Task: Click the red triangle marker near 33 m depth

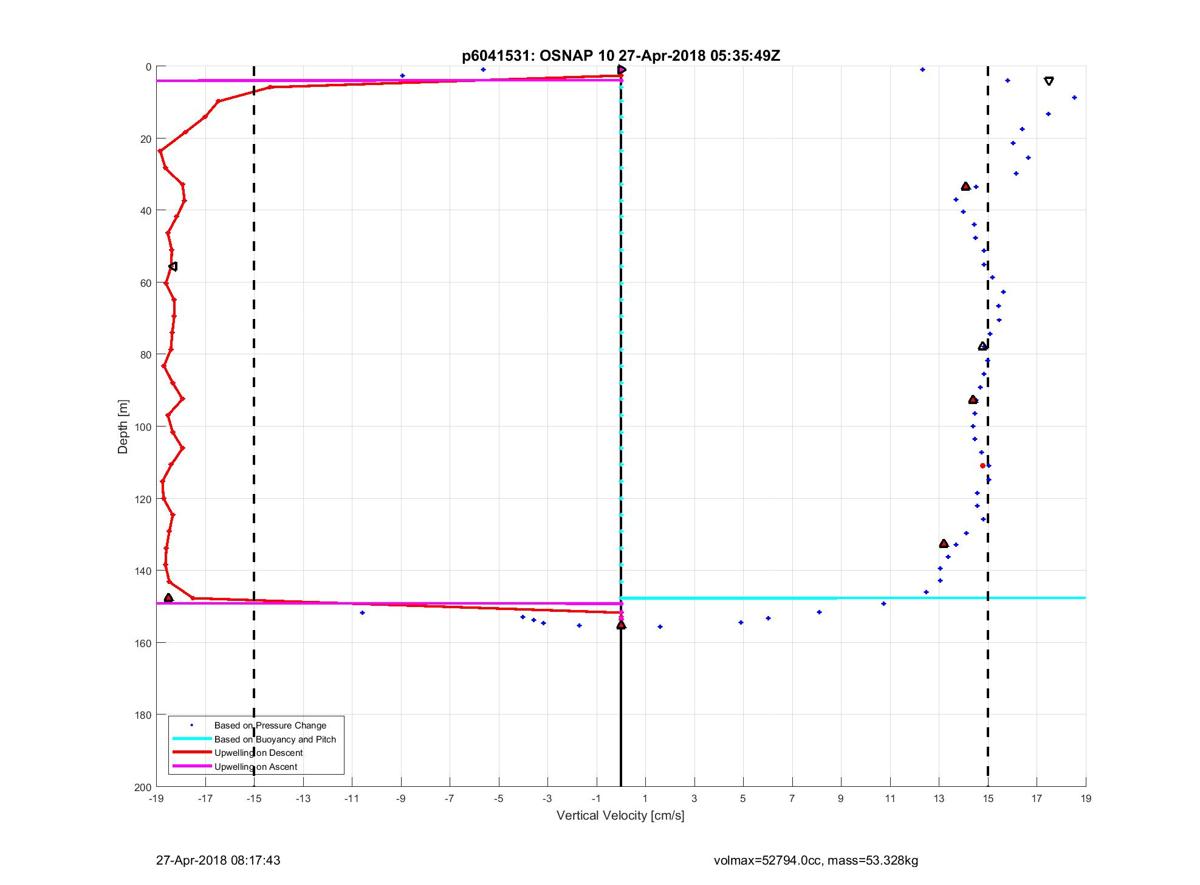Action: click(x=965, y=186)
